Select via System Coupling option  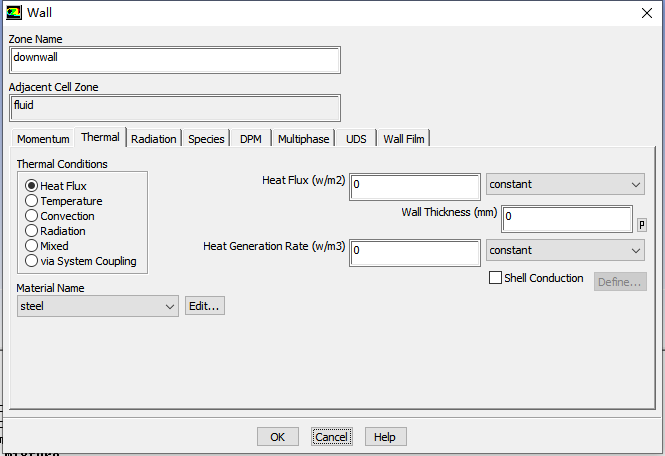pyautogui.click(x=32, y=261)
